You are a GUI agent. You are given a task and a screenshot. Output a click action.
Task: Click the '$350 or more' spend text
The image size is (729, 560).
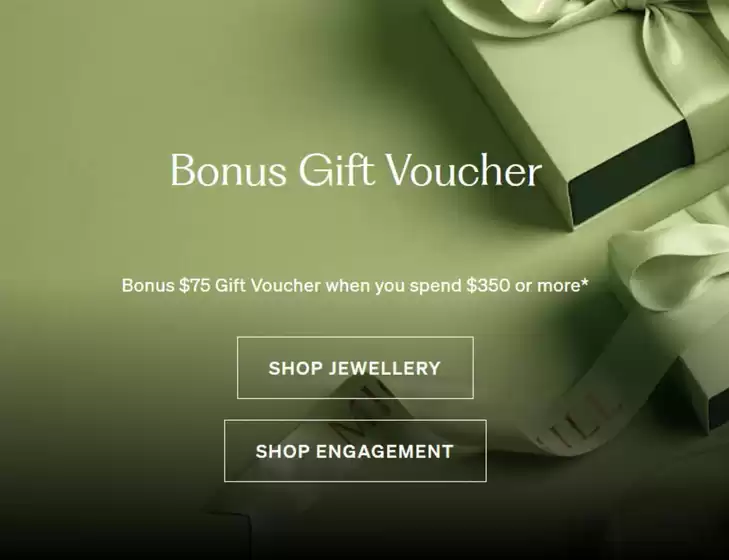pos(523,285)
